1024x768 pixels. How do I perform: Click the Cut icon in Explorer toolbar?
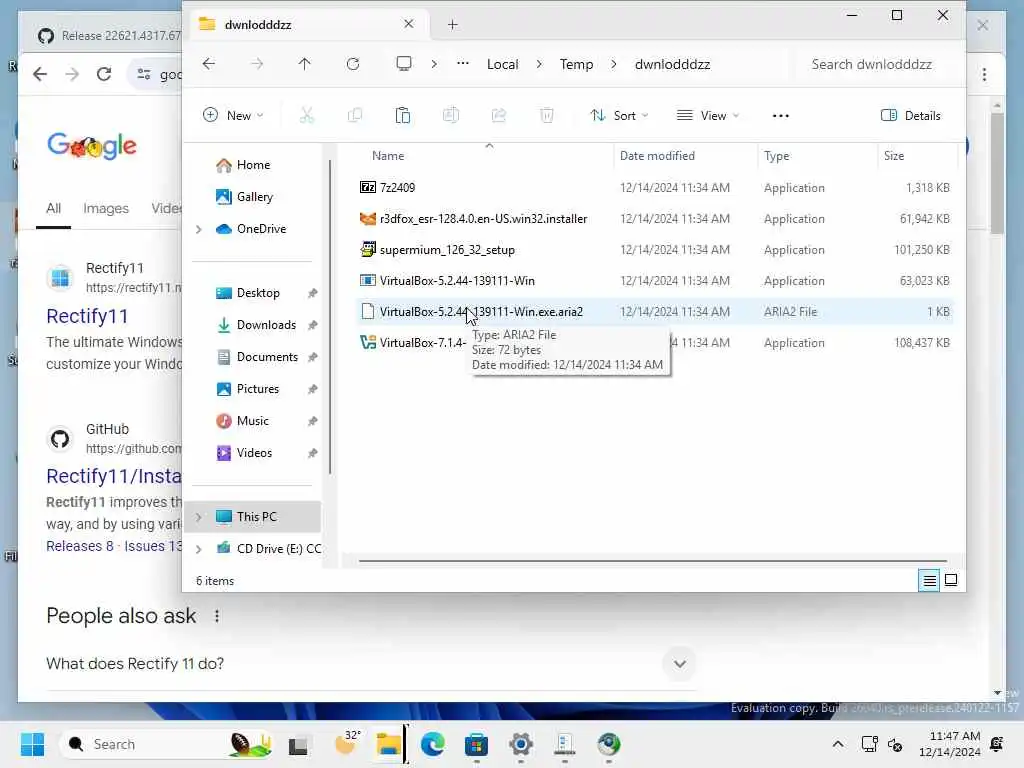pyautogui.click(x=306, y=116)
